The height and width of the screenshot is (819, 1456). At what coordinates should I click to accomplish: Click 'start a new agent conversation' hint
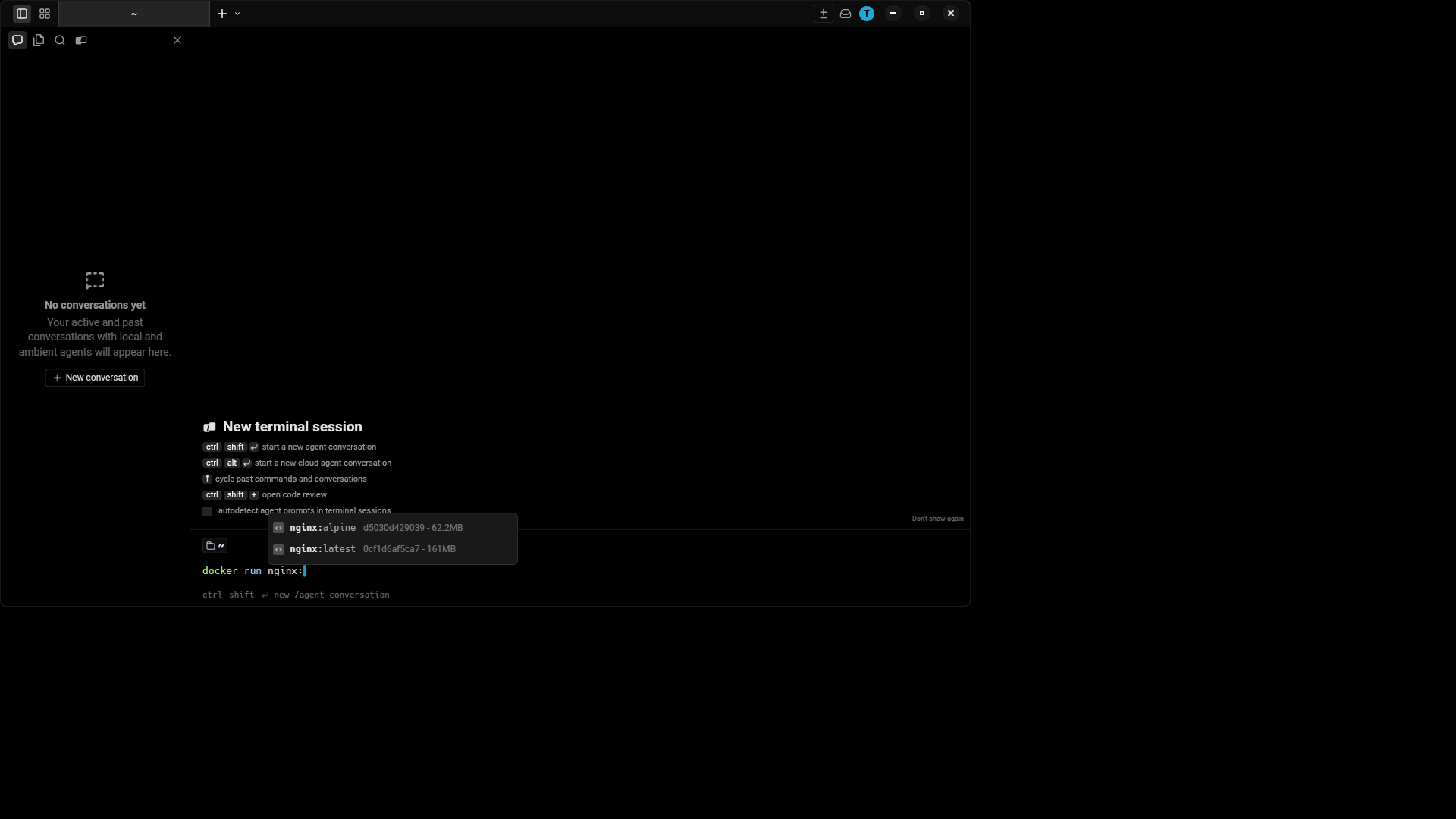coord(318,447)
